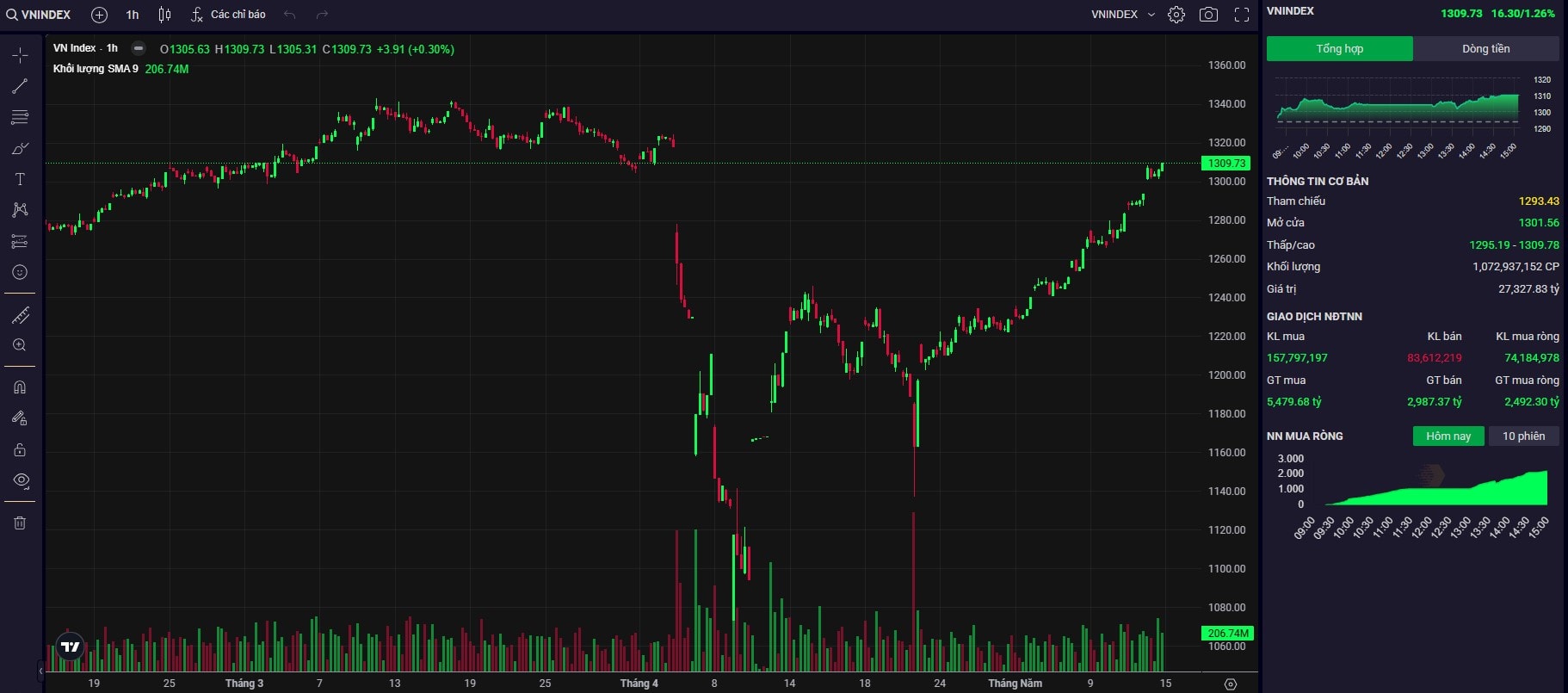Switch to the Dòng tiền tab
The height and width of the screenshot is (693, 1568).
(x=1485, y=48)
